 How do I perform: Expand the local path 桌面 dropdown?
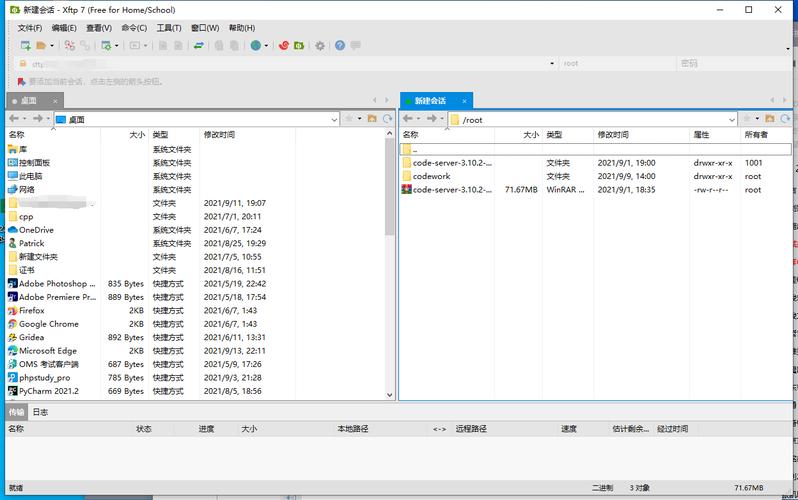pos(334,120)
